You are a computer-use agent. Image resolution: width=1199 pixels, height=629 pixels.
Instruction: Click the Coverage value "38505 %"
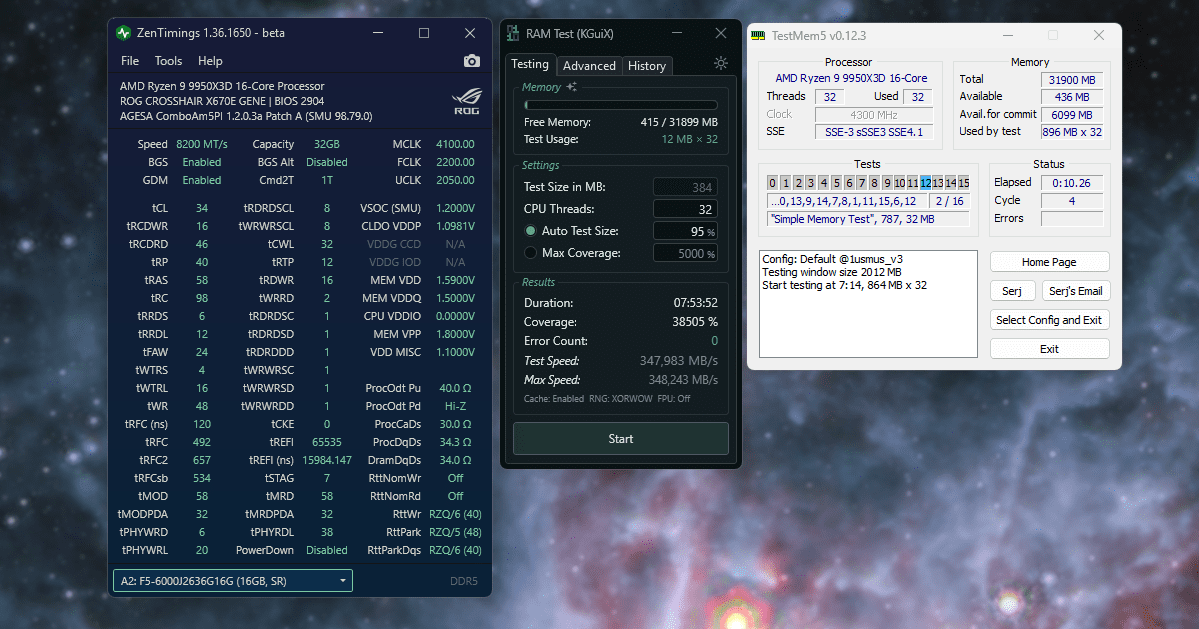(695, 322)
